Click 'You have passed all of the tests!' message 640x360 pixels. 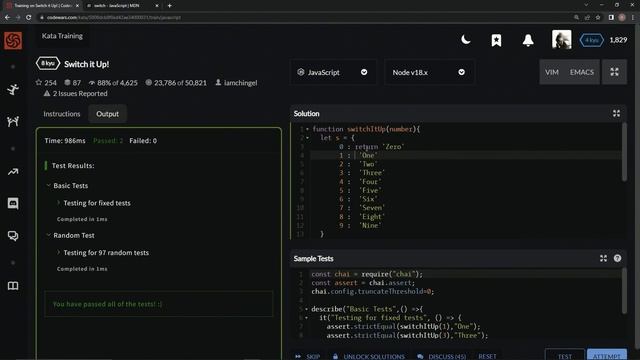(x=107, y=304)
